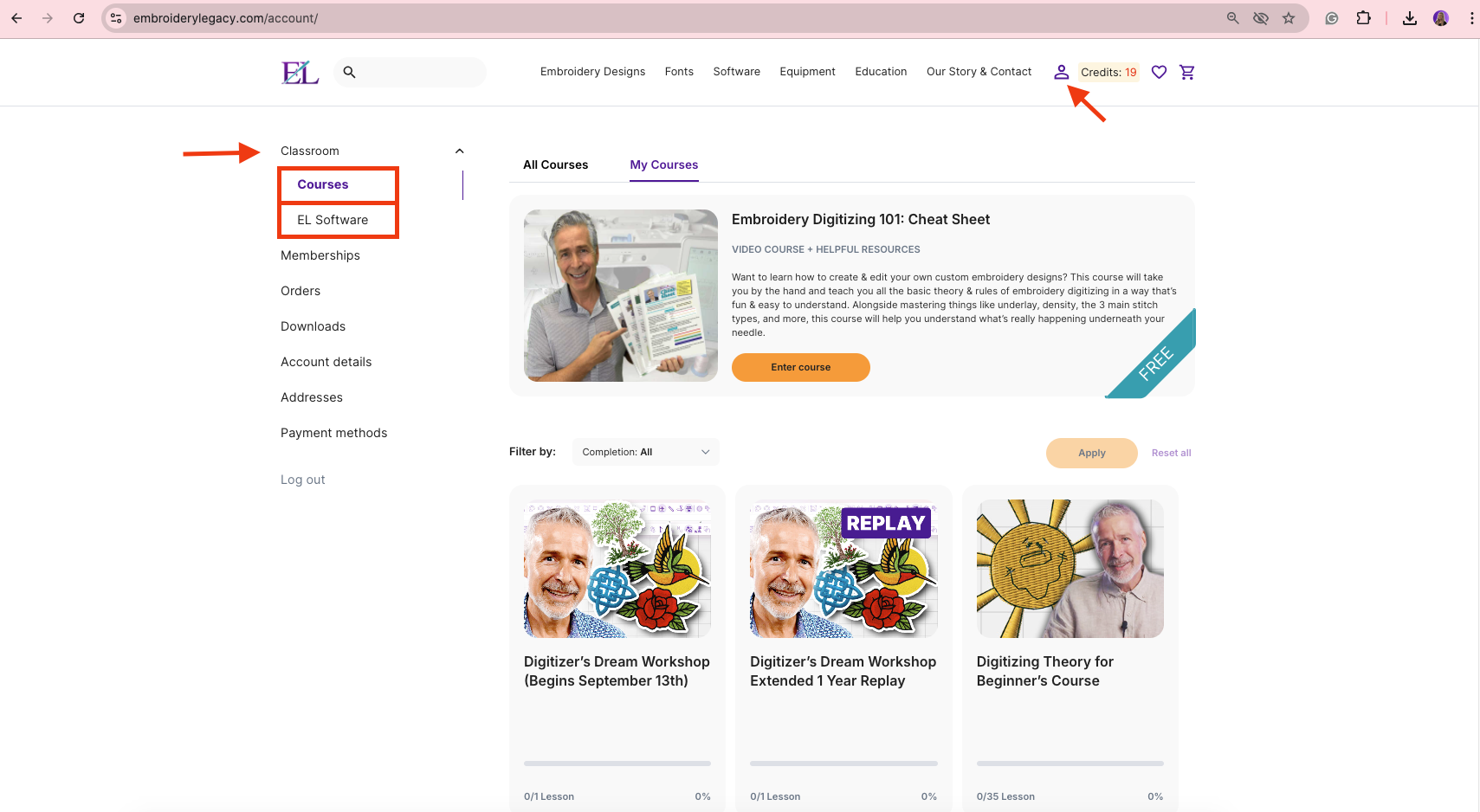Open the Digitizing Theory sun thumbnail
Image resolution: width=1480 pixels, height=812 pixels.
tap(1070, 569)
